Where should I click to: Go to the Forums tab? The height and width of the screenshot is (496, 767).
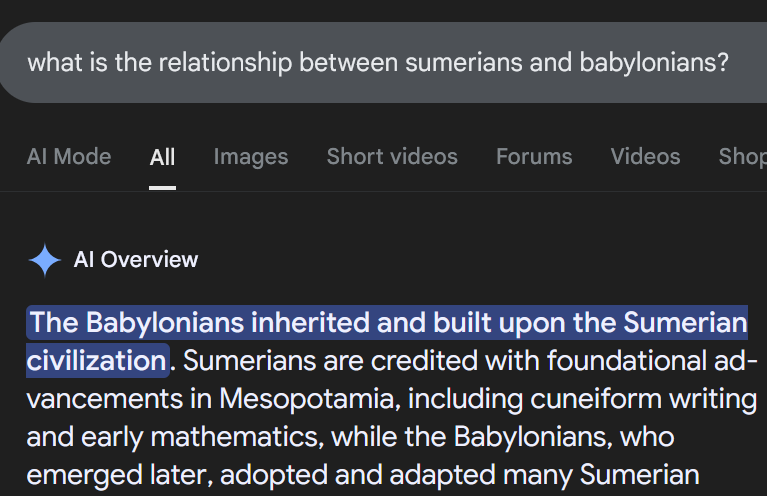pyautogui.click(x=534, y=157)
